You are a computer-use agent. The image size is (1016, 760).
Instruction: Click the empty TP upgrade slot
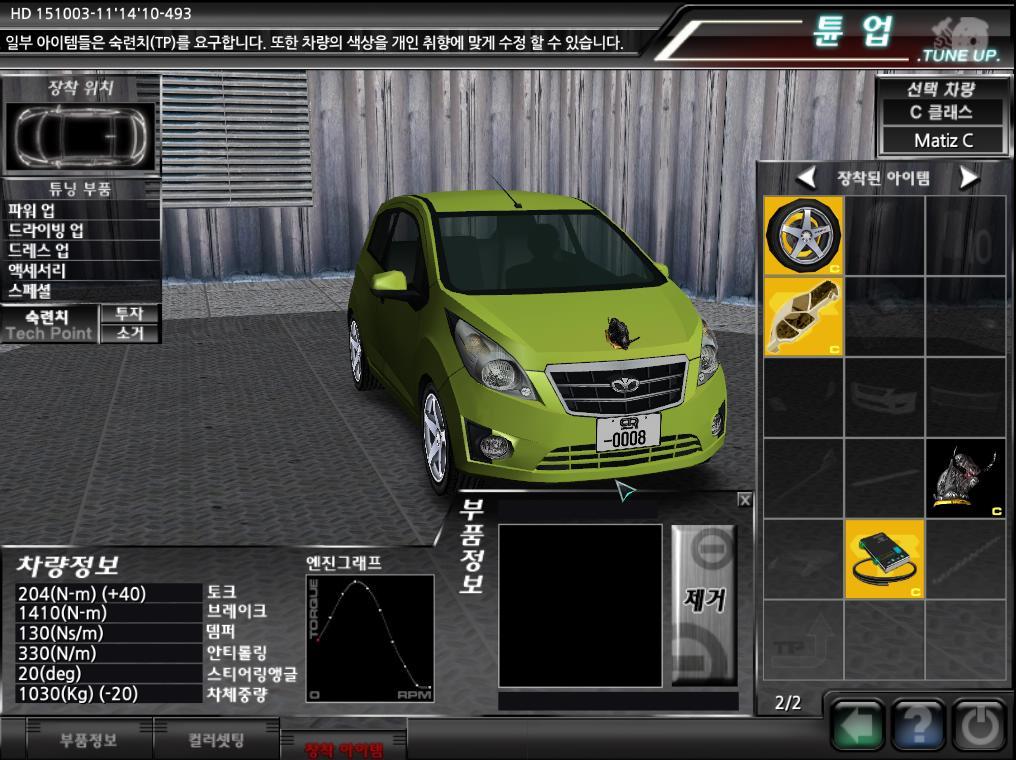[803, 639]
